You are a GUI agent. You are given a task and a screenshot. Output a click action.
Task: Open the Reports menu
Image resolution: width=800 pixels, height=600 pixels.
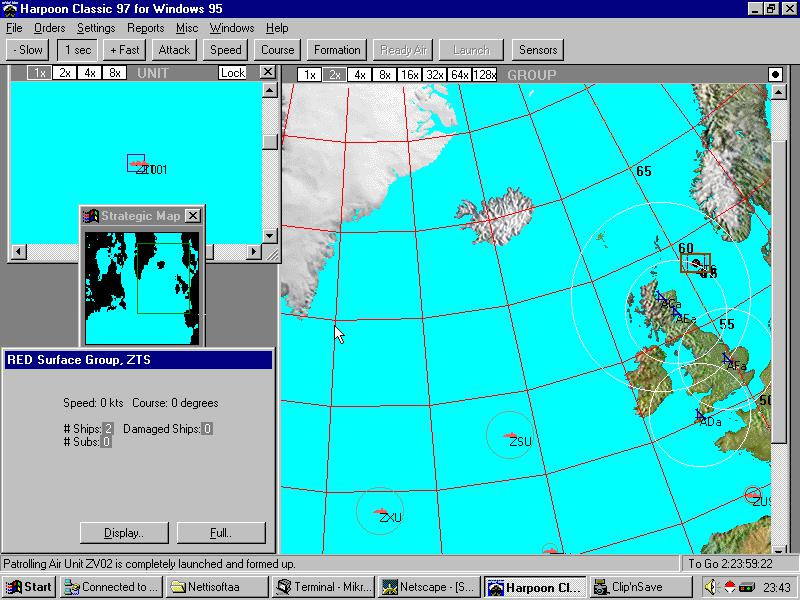[145, 28]
